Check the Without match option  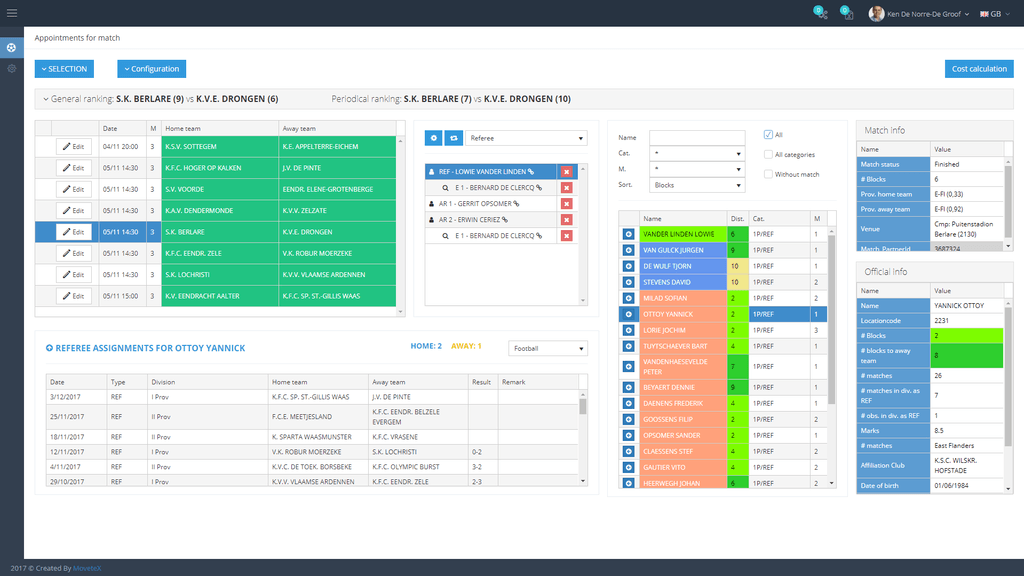click(x=768, y=174)
